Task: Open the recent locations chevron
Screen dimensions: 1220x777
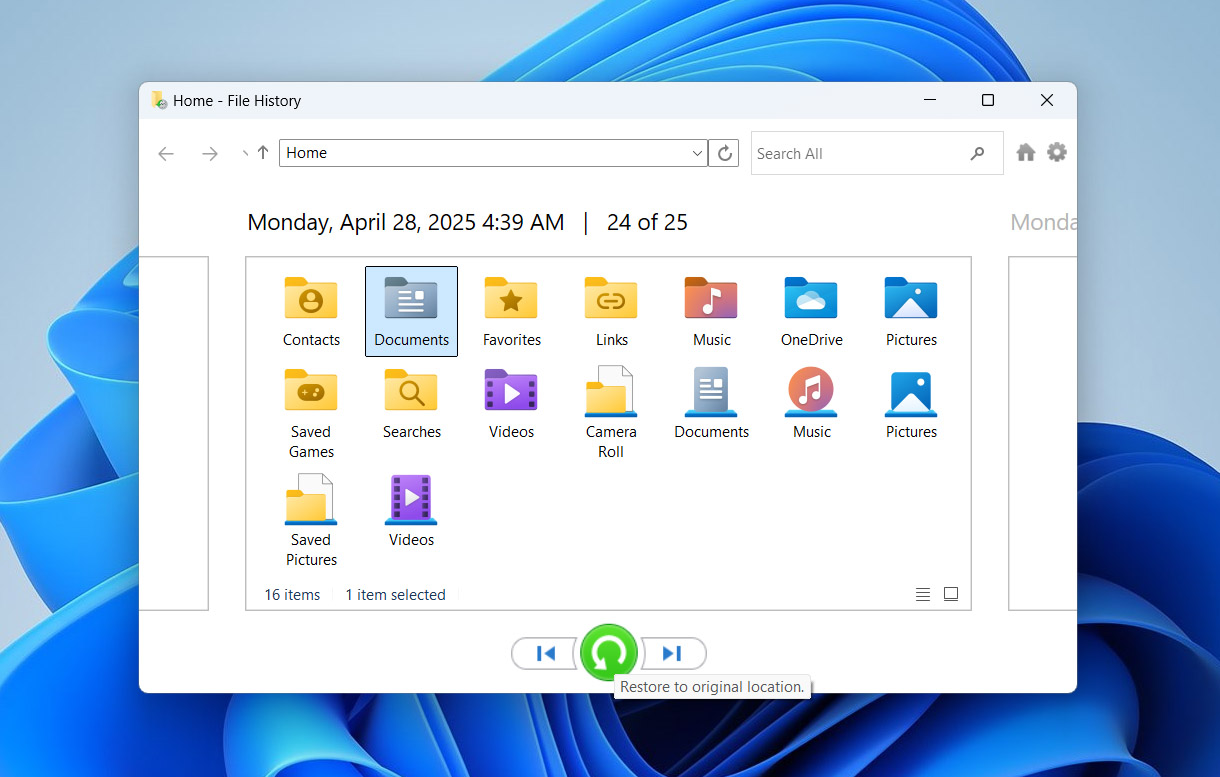Action: point(244,153)
